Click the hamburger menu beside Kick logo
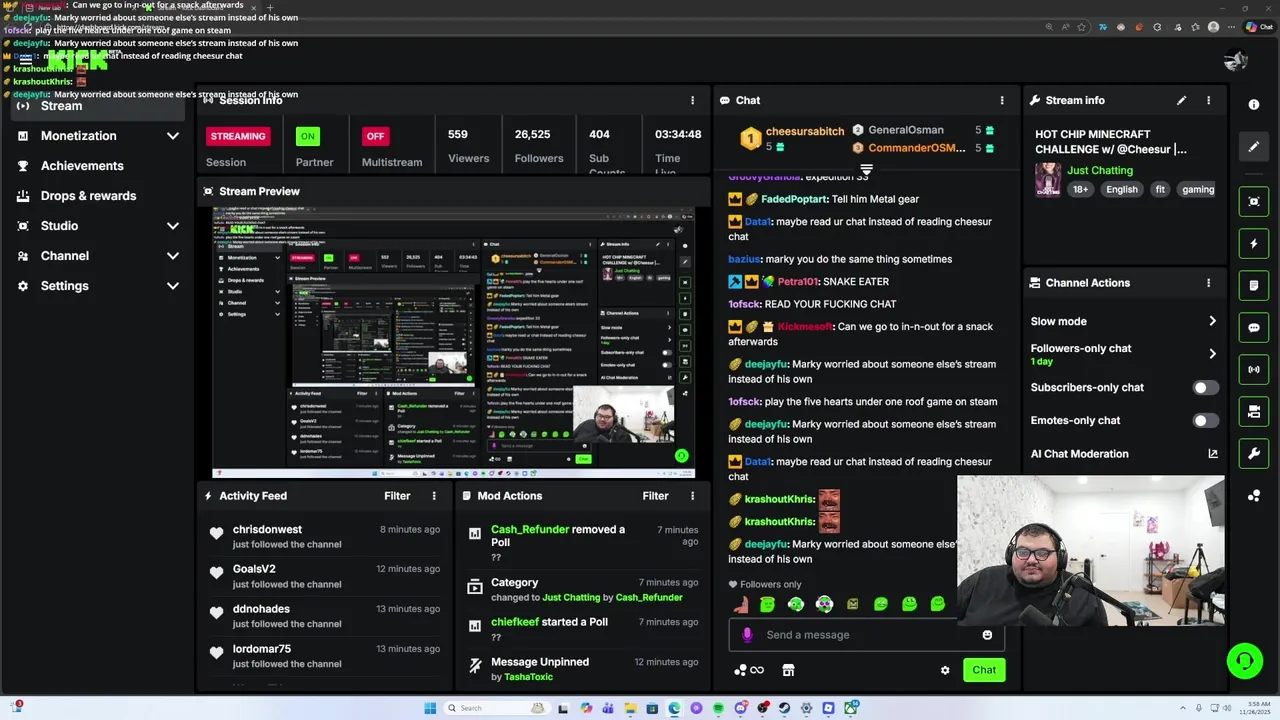This screenshot has width=1280, height=720. pyautogui.click(x=25, y=61)
